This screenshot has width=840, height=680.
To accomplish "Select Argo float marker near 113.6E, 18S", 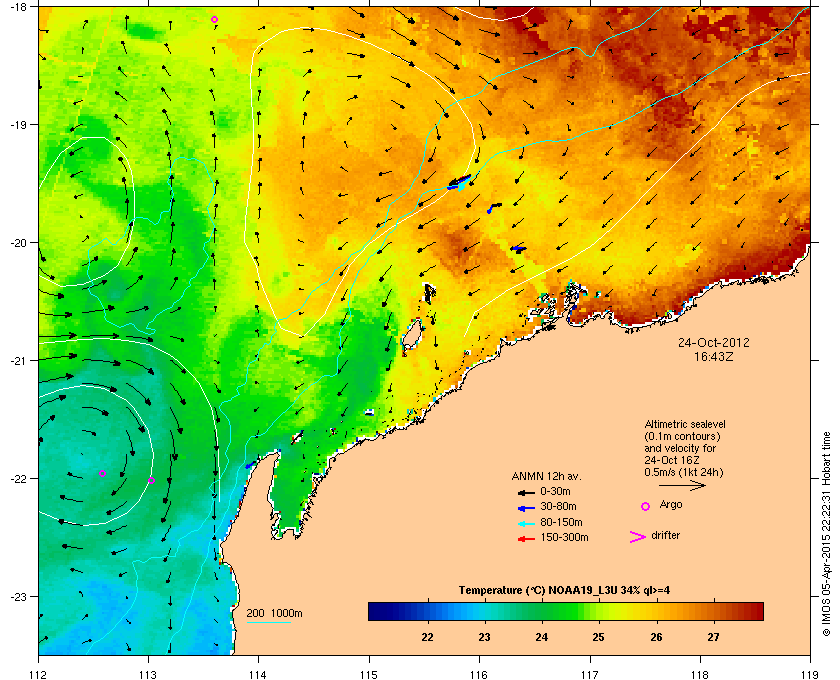I will [214, 20].
